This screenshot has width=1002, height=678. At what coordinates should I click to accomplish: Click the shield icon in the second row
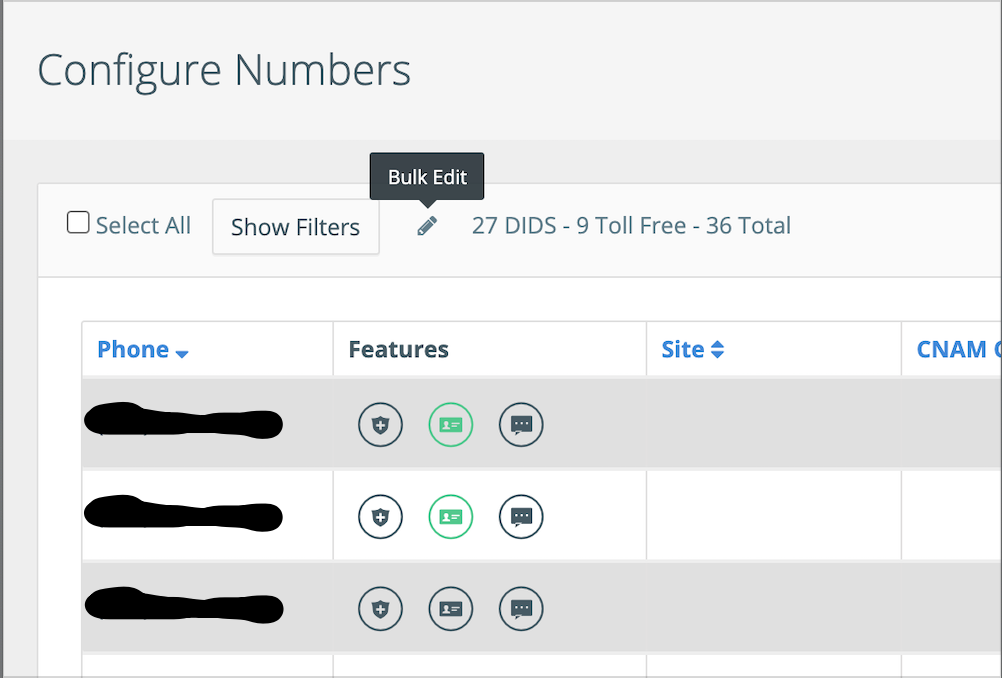pos(380,517)
